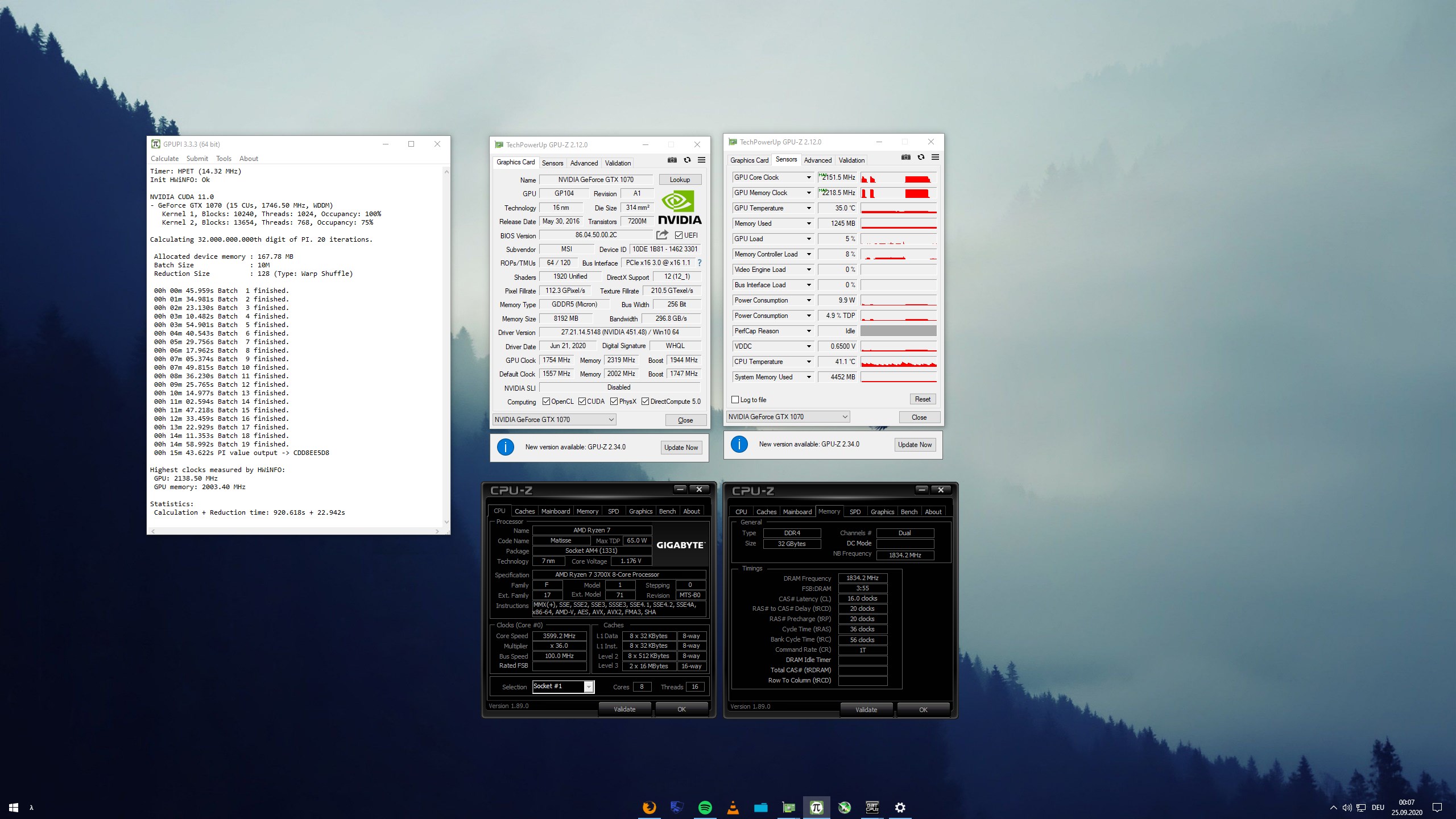Open GBT CPU-Z taskbar icon
The height and width of the screenshot is (819, 1456).
pos(872,807)
